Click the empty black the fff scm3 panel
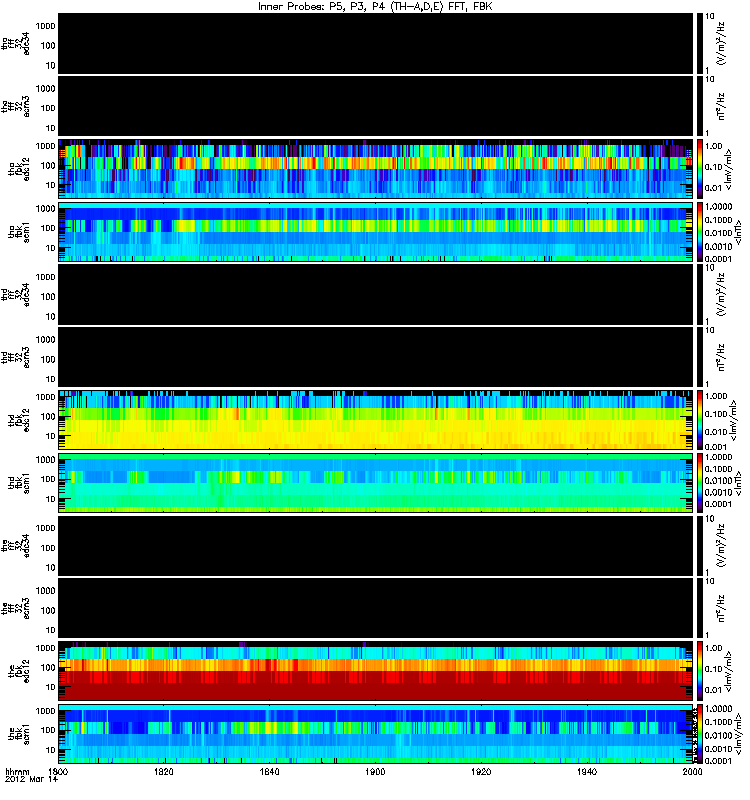The width and height of the screenshot is (750, 800). 376,608
